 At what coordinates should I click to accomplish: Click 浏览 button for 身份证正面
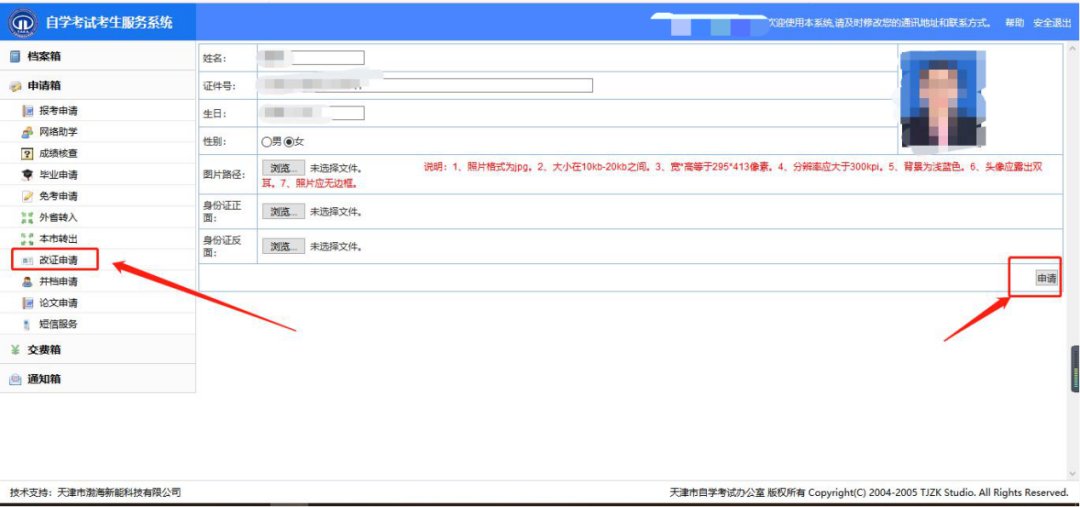coord(283,211)
